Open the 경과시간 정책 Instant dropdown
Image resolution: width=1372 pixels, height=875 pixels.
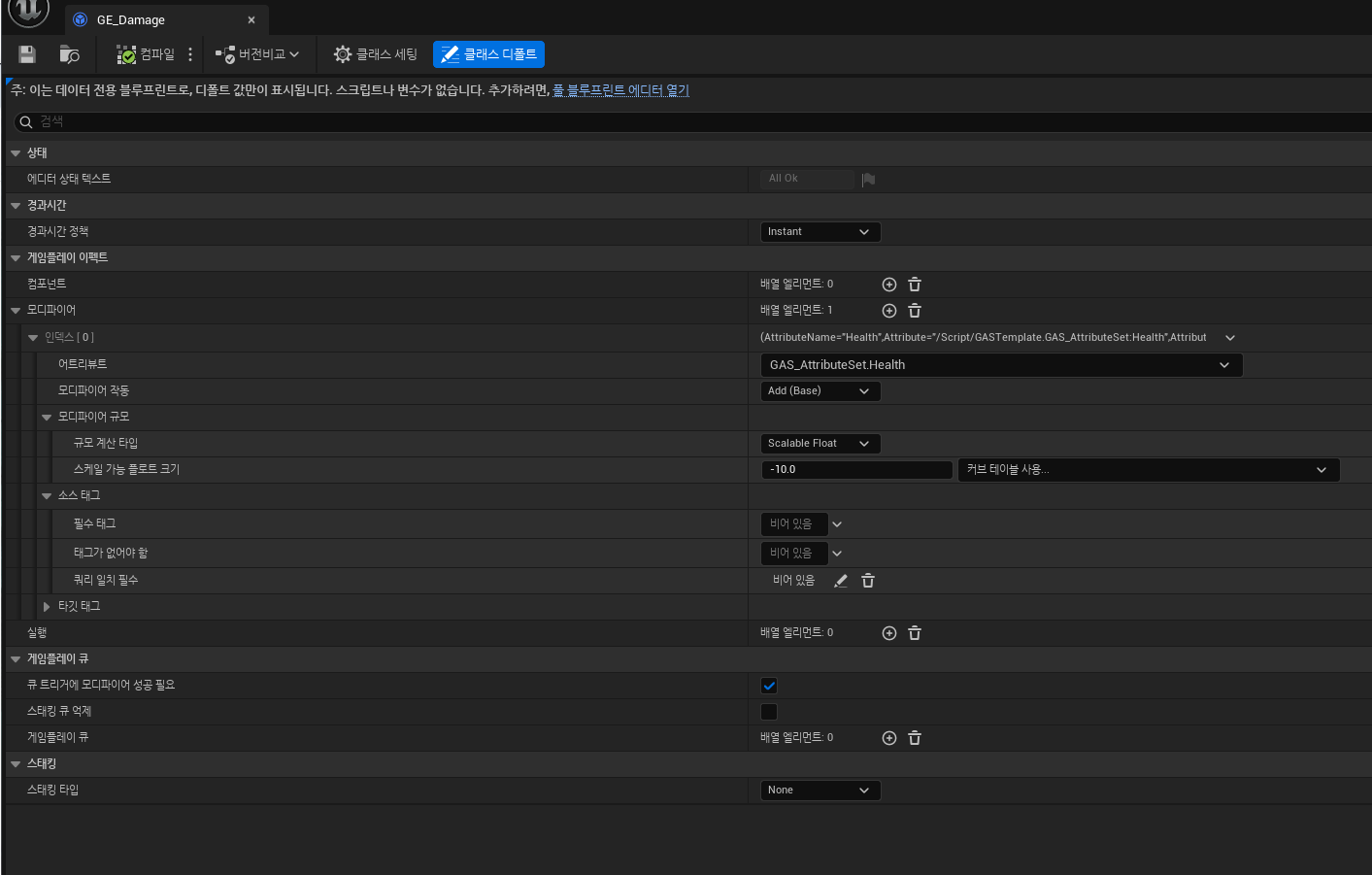tap(820, 232)
